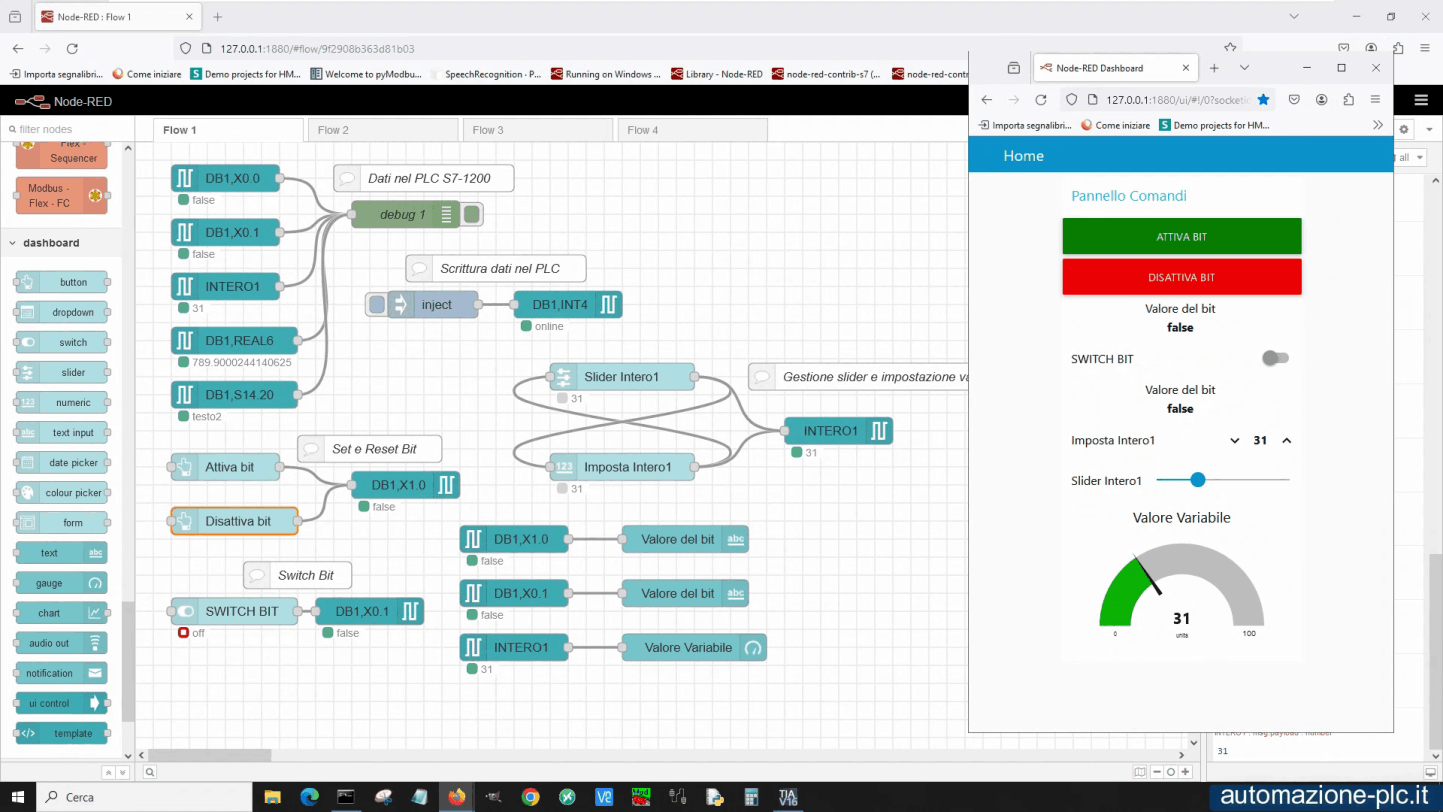Expand all palette categories button

[123, 772]
